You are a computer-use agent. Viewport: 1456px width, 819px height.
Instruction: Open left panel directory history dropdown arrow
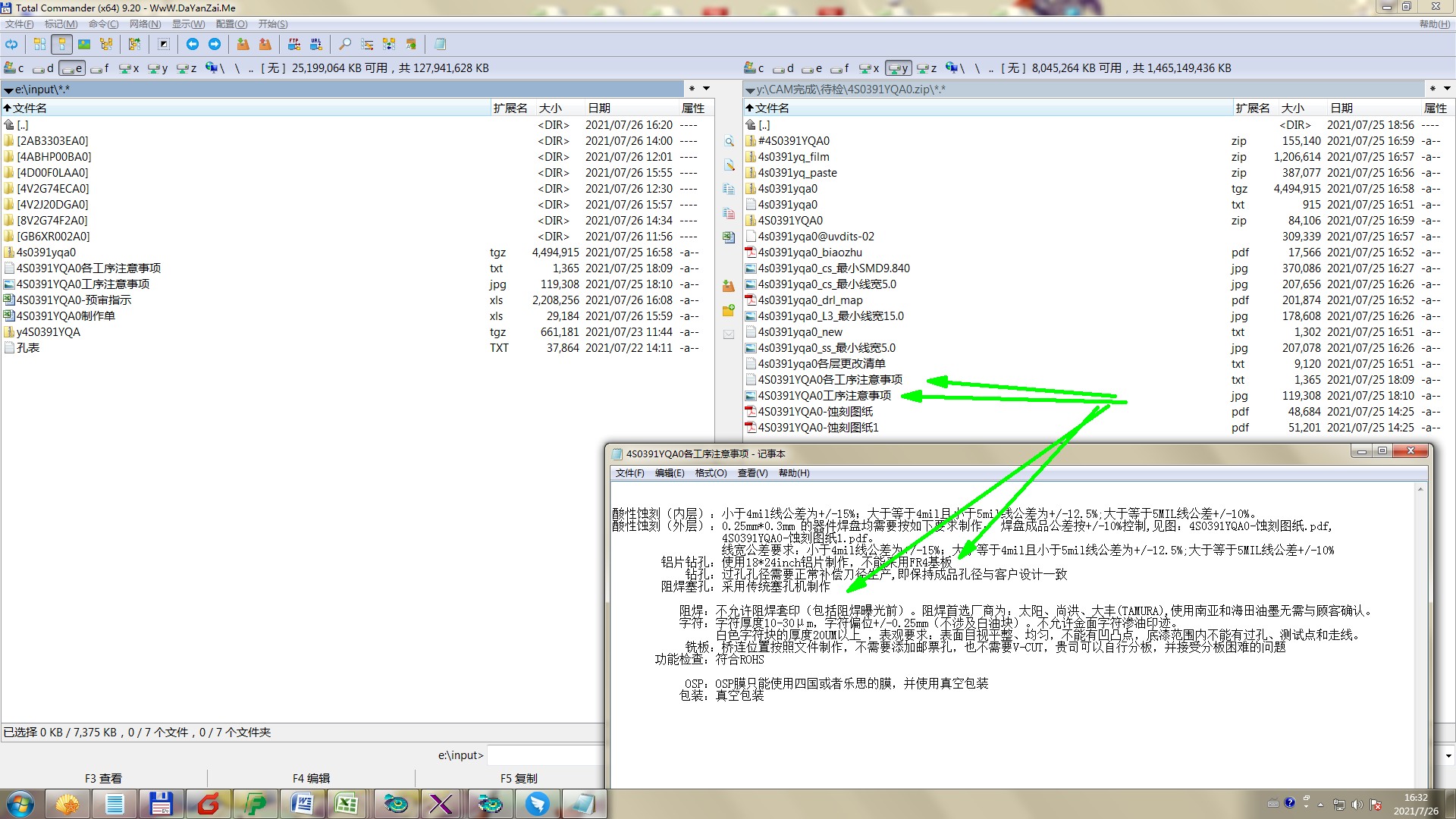point(706,89)
